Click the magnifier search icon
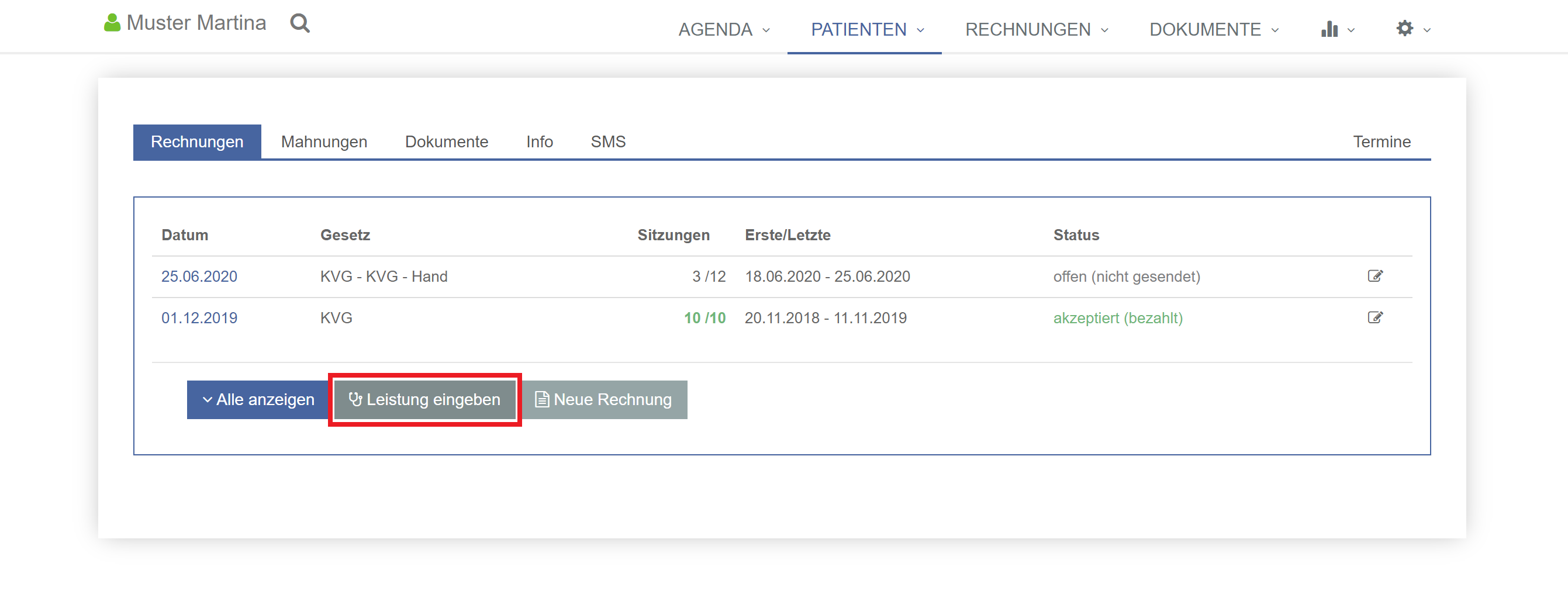Screen dimensions: 1568x605 tap(299, 23)
